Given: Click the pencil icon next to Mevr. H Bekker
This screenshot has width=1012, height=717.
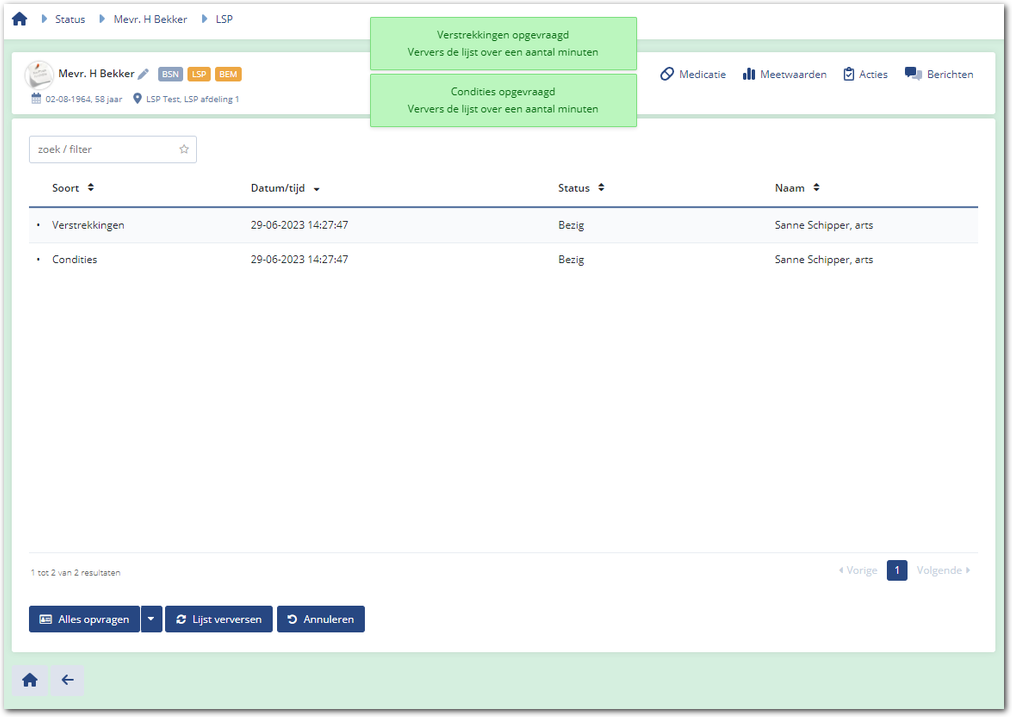Looking at the screenshot, I should point(144,74).
